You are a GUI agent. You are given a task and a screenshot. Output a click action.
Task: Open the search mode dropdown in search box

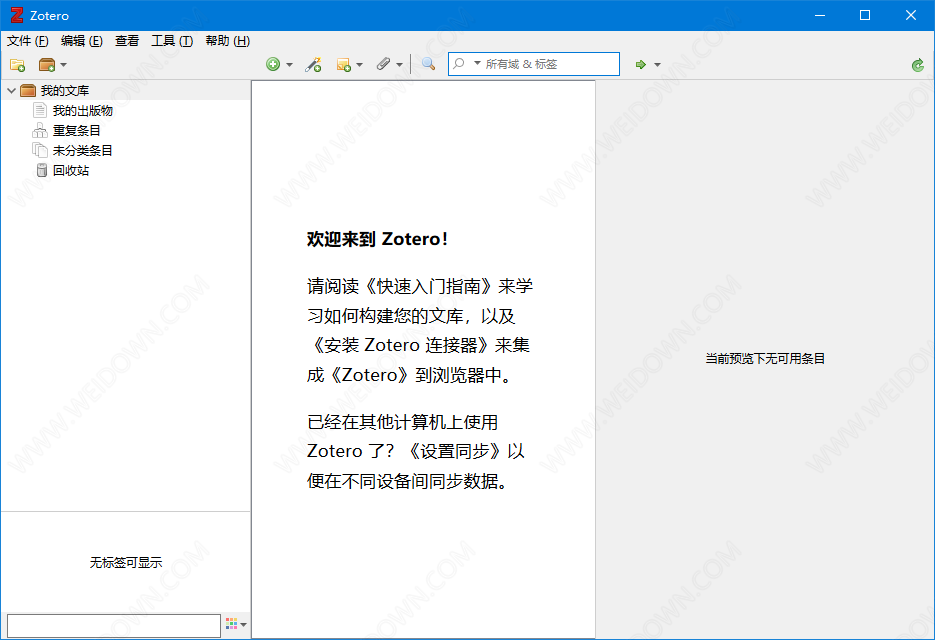coord(478,63)
